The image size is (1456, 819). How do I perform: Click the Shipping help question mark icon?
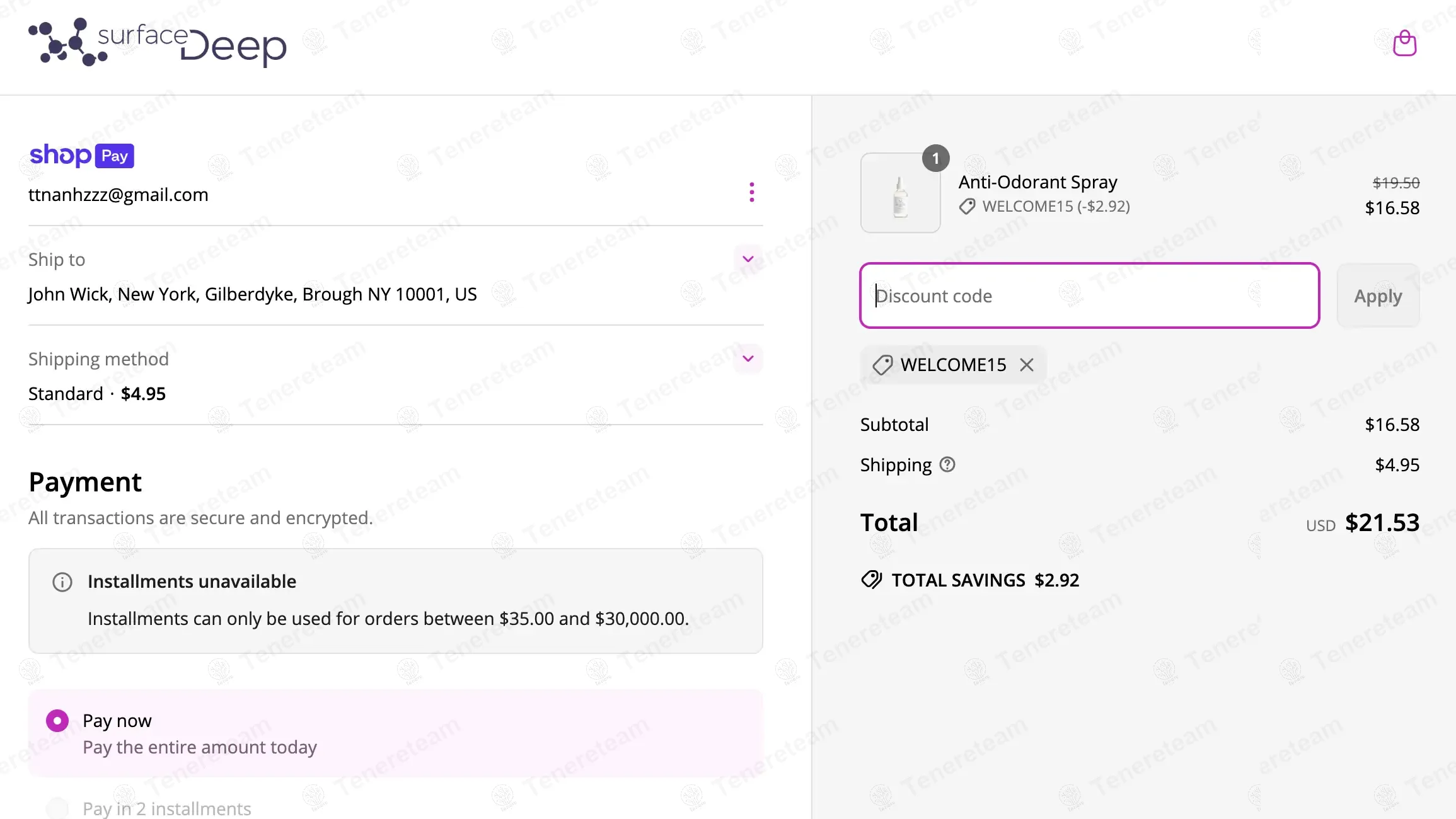point(947,465)
